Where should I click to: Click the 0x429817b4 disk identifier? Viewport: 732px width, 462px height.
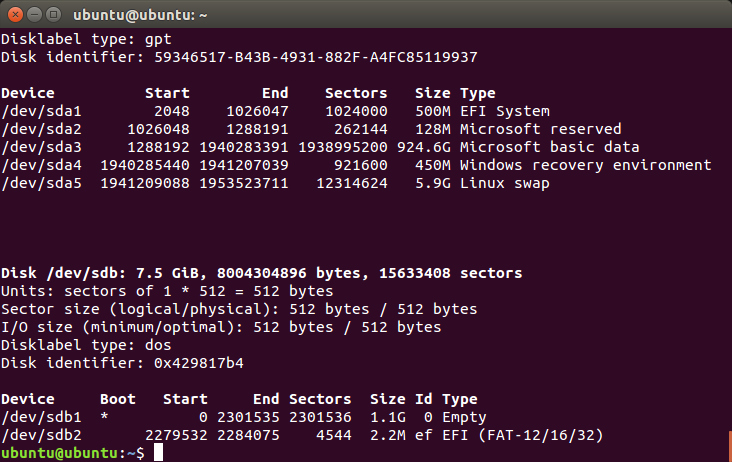pos(199,363)
